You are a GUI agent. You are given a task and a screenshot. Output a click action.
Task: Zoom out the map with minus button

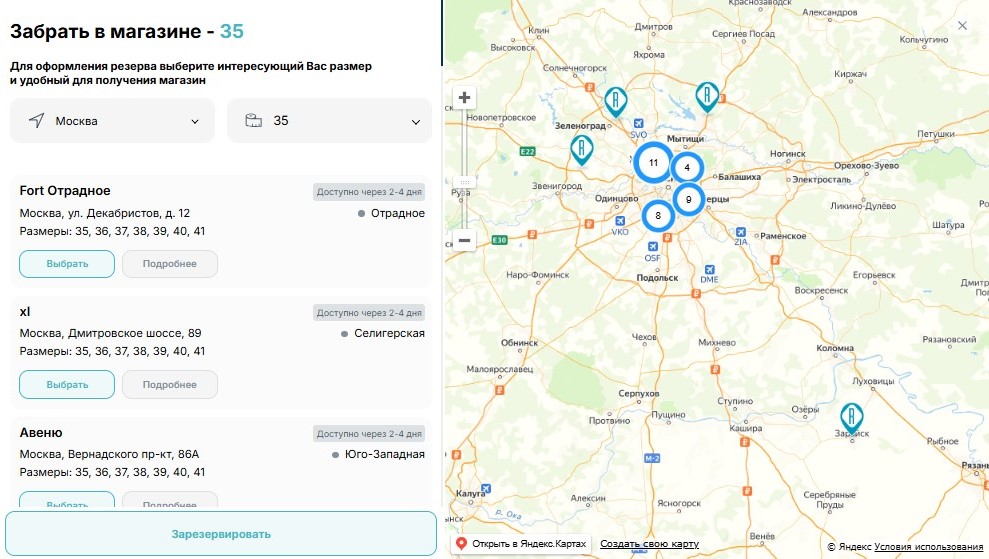tap(465, 241)
